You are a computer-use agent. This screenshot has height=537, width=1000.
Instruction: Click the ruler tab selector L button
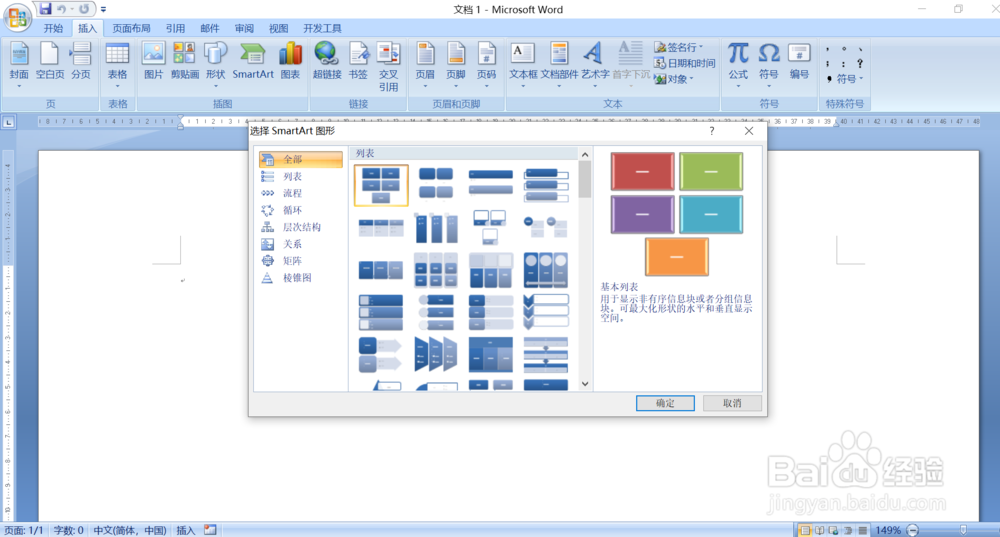coord(8,122)
